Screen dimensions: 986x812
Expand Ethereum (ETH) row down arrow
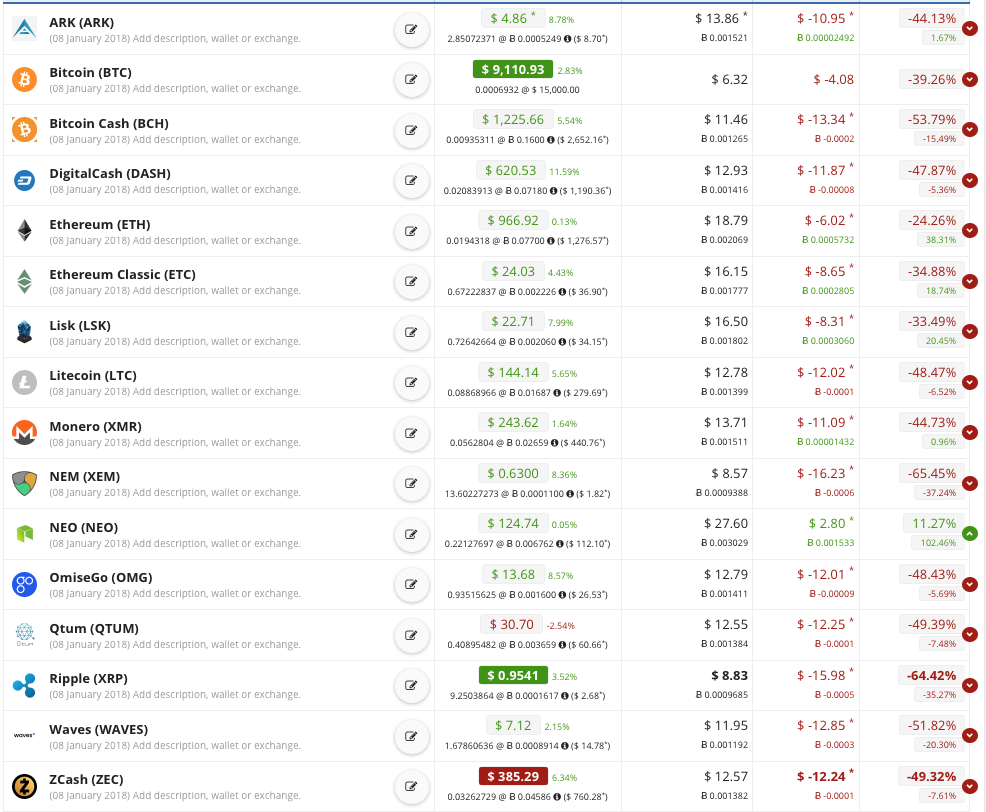970,231
